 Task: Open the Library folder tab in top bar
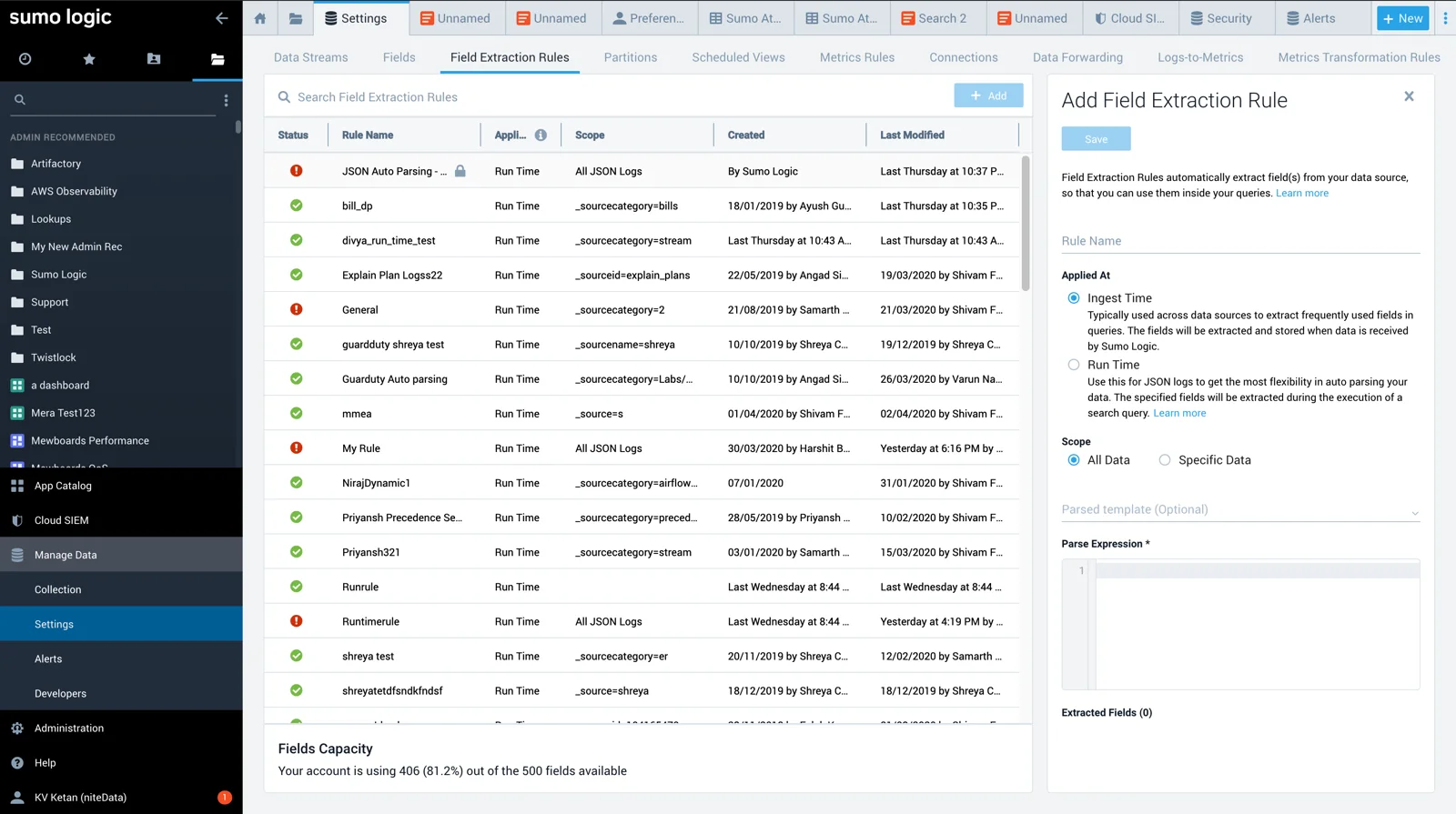(x=296, y=18)
